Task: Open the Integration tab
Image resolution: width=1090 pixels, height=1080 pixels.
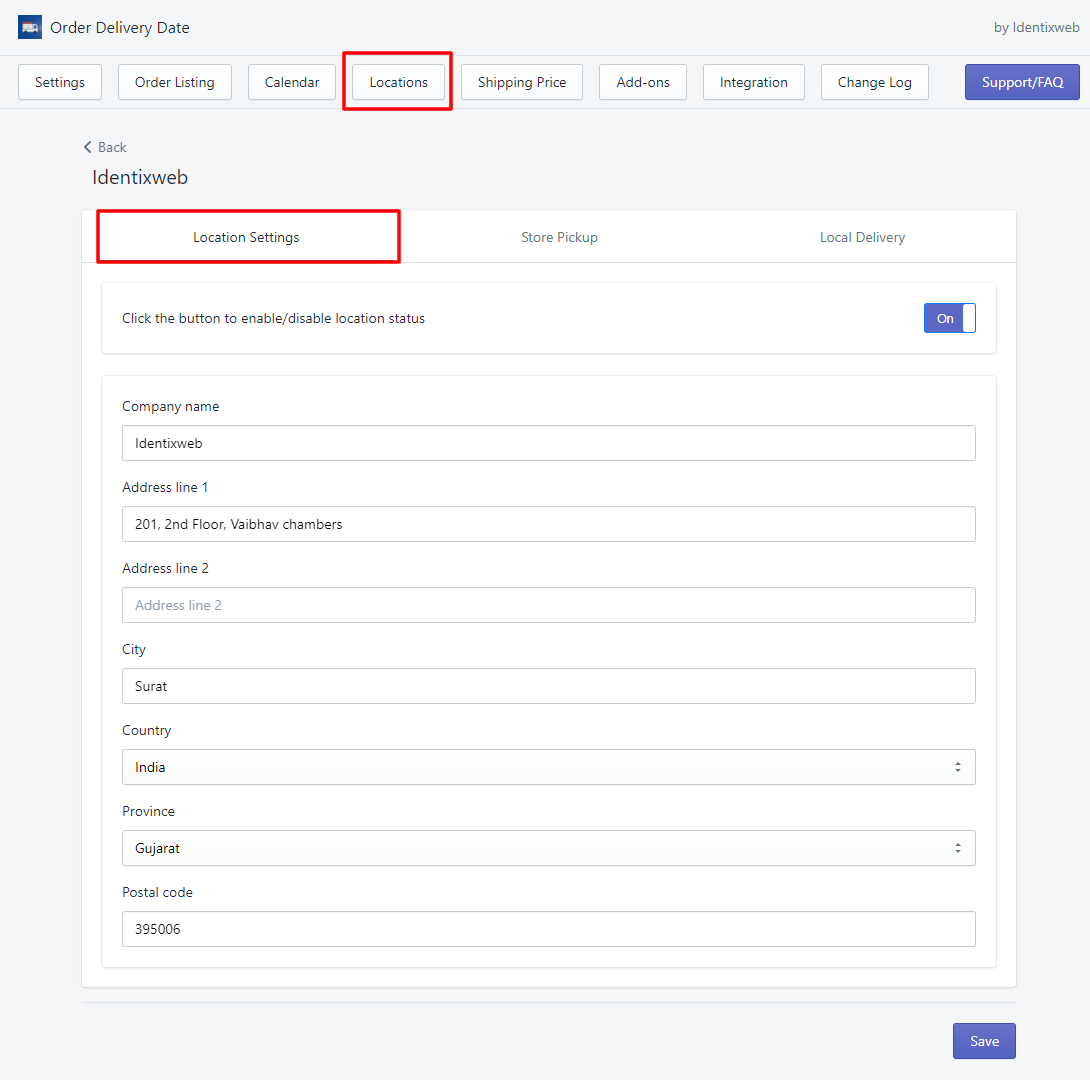Action: (x=754, y=82)
